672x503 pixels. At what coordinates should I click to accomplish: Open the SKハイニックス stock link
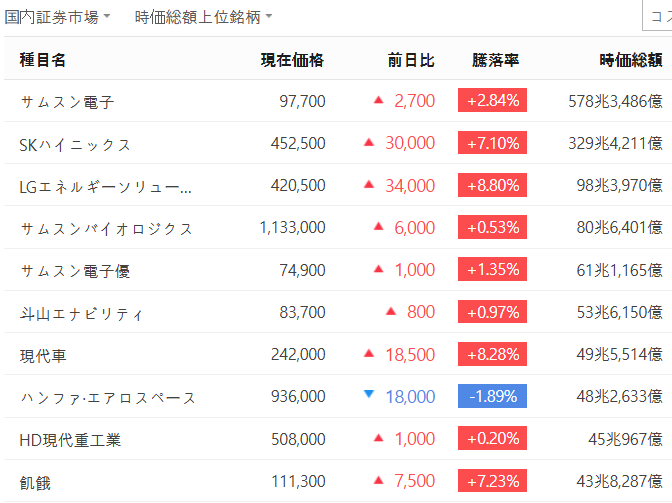point(75,144)
